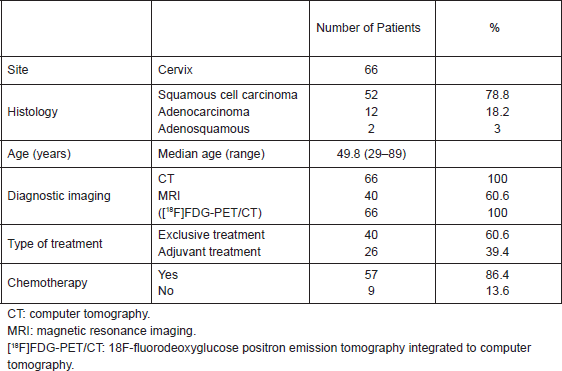Image resolution: width=562 pixels, height=371 pixels.
Task: Click the 'Site' row label
Action: [x=18, y=70]
